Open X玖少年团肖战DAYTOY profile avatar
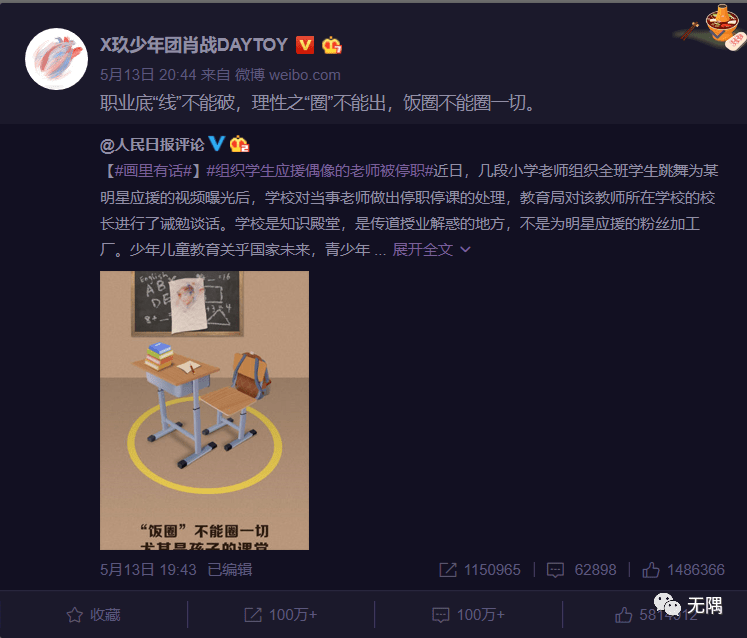 (x=56, y=59)
